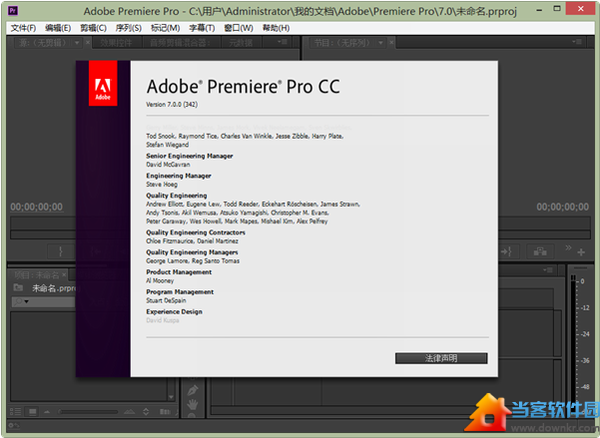Click the 法律声明 button in the About dialog
The image size is (600, 438).
pos(441,358)
